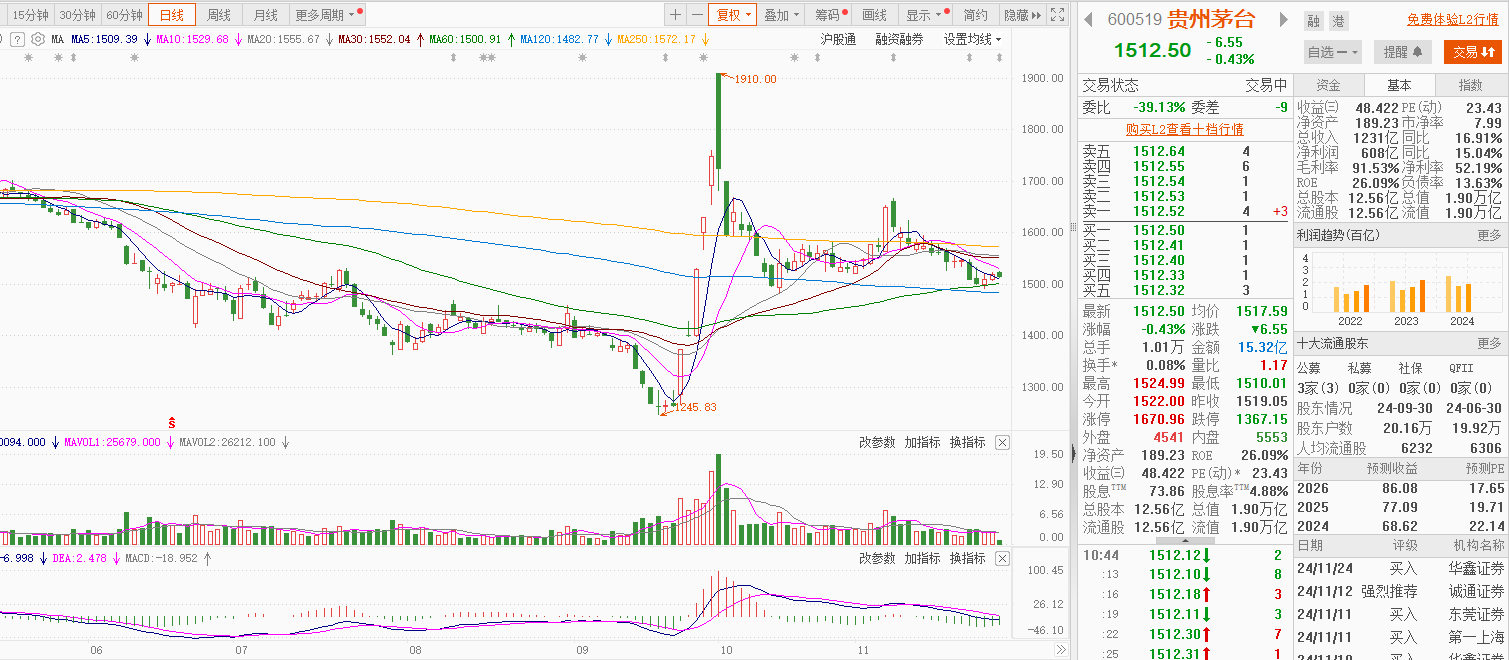Toggle the 融资融券 overlay
This screenshot has width=1509, height=660.
coord(899,39)
